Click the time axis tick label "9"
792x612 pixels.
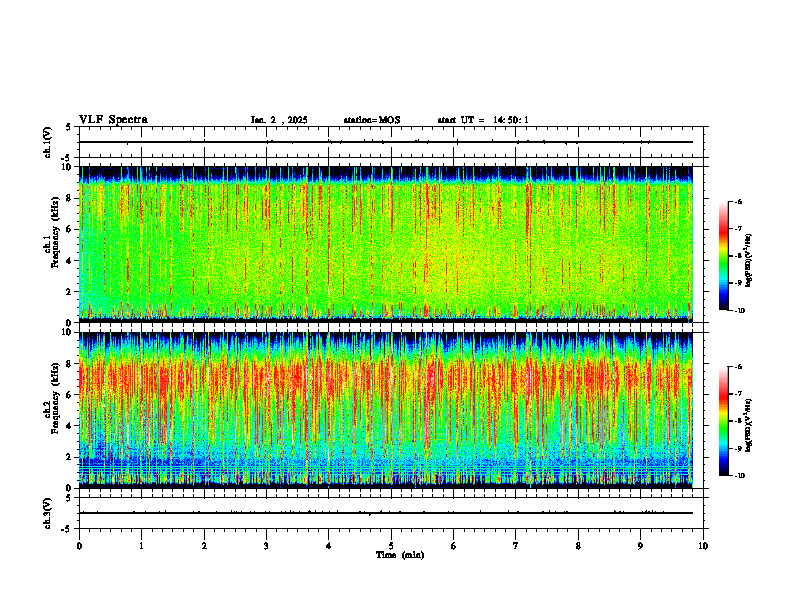tap(640, 546)
